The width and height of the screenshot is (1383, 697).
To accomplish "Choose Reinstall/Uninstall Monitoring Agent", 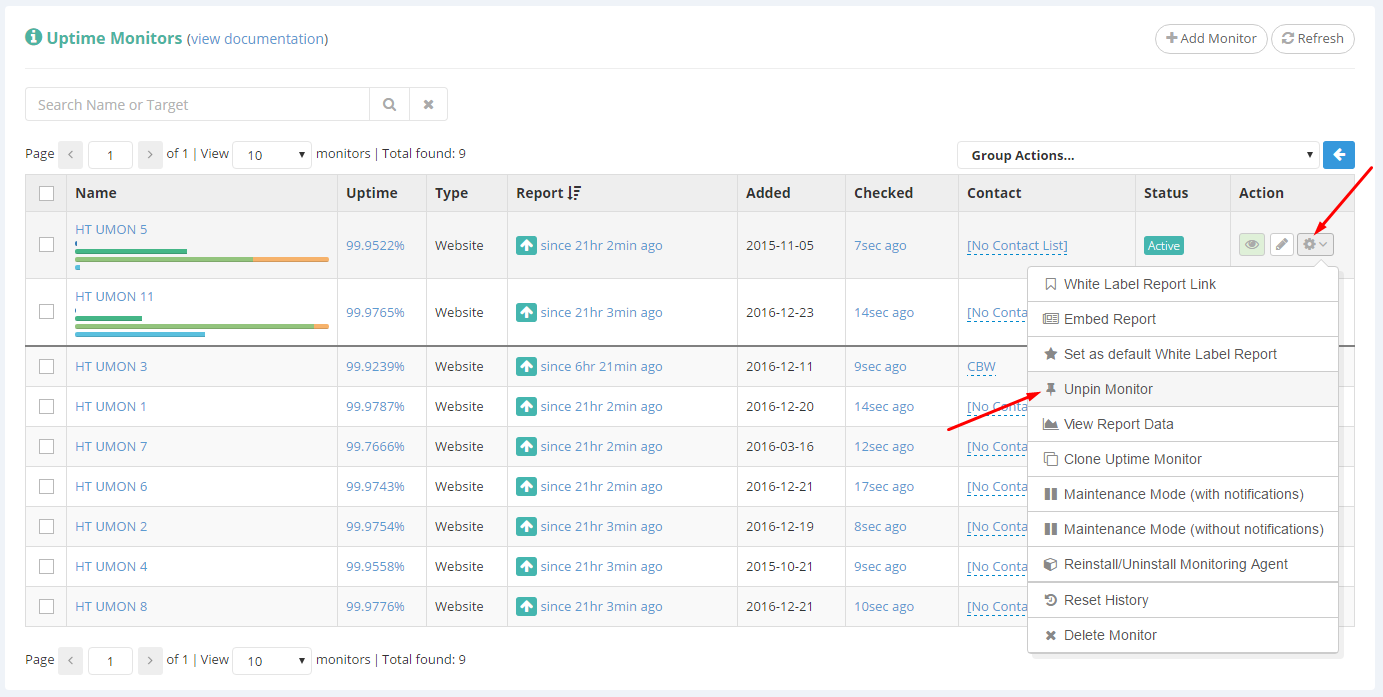I will point(1183,564).
